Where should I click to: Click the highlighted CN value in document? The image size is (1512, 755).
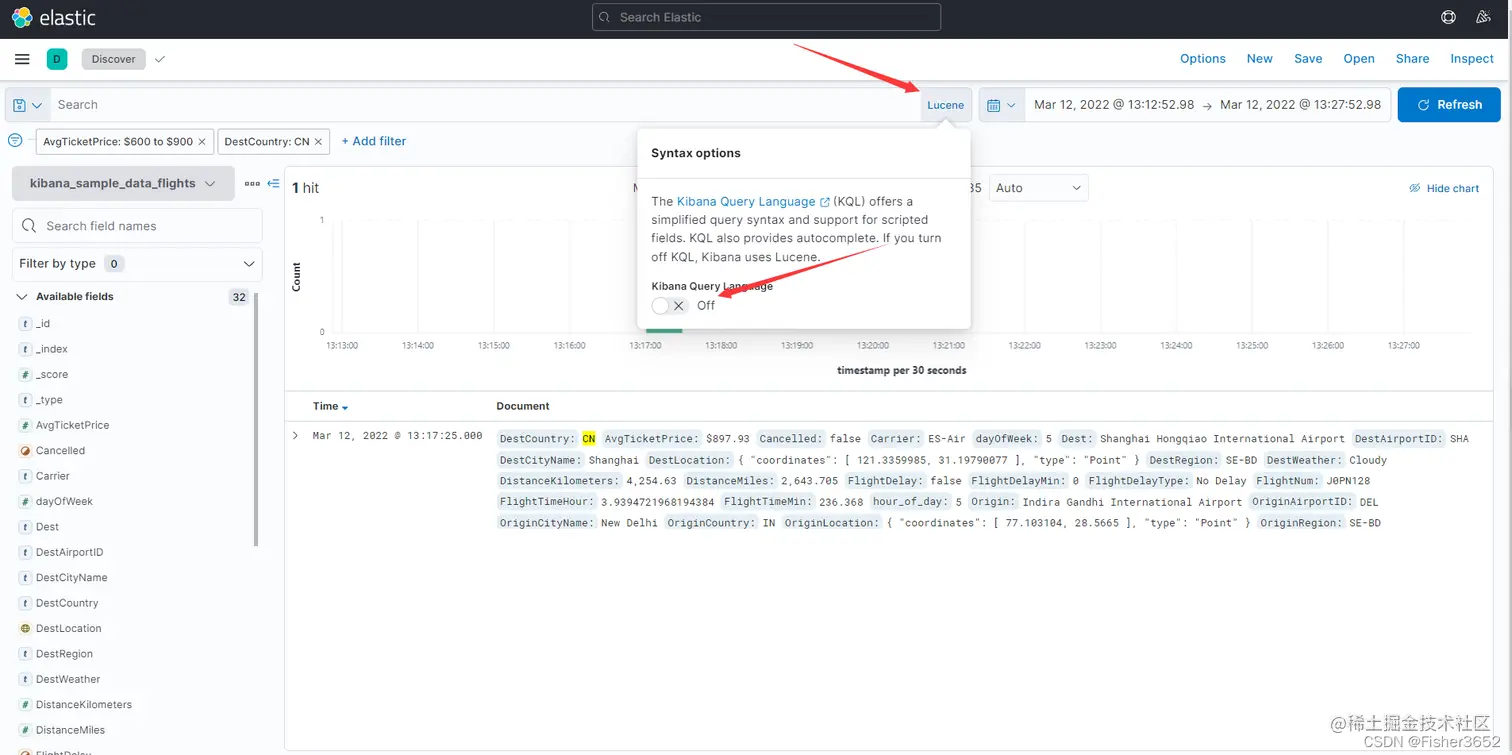(589, 438)
